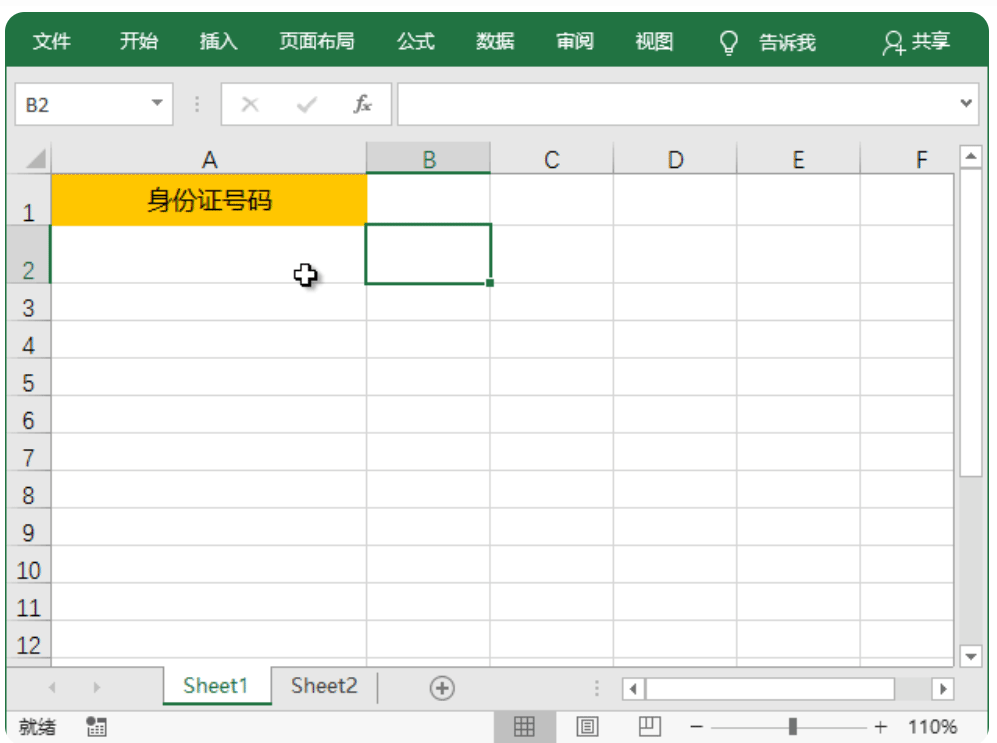Click the vertical scrollbar up arrow
997x743 pixels.
click(x=971, y=156)
